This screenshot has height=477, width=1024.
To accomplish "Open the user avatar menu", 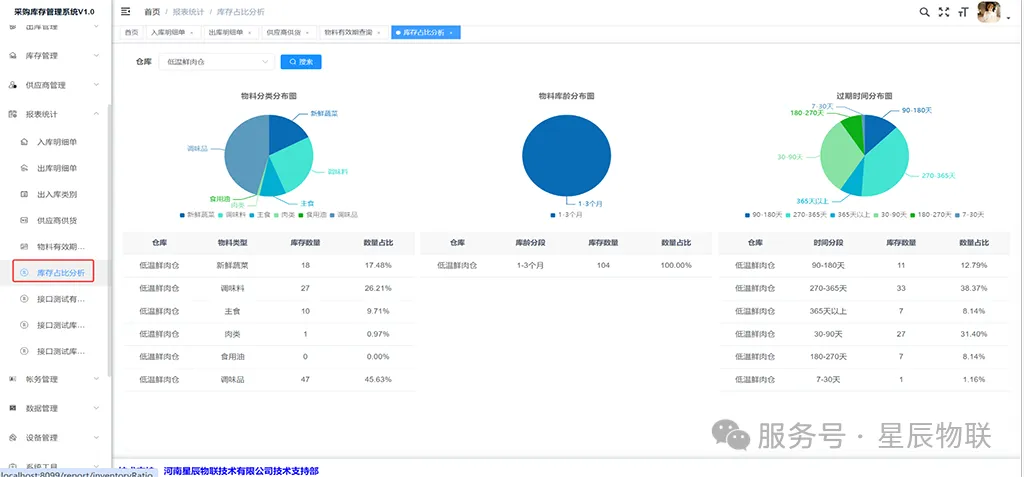I will 988,12.
